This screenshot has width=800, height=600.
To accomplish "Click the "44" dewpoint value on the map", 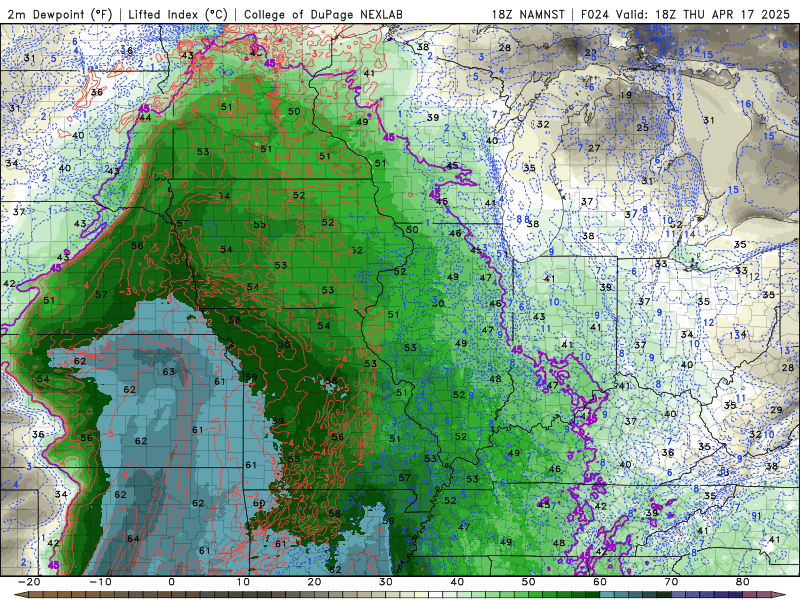I will coord(145,117).
